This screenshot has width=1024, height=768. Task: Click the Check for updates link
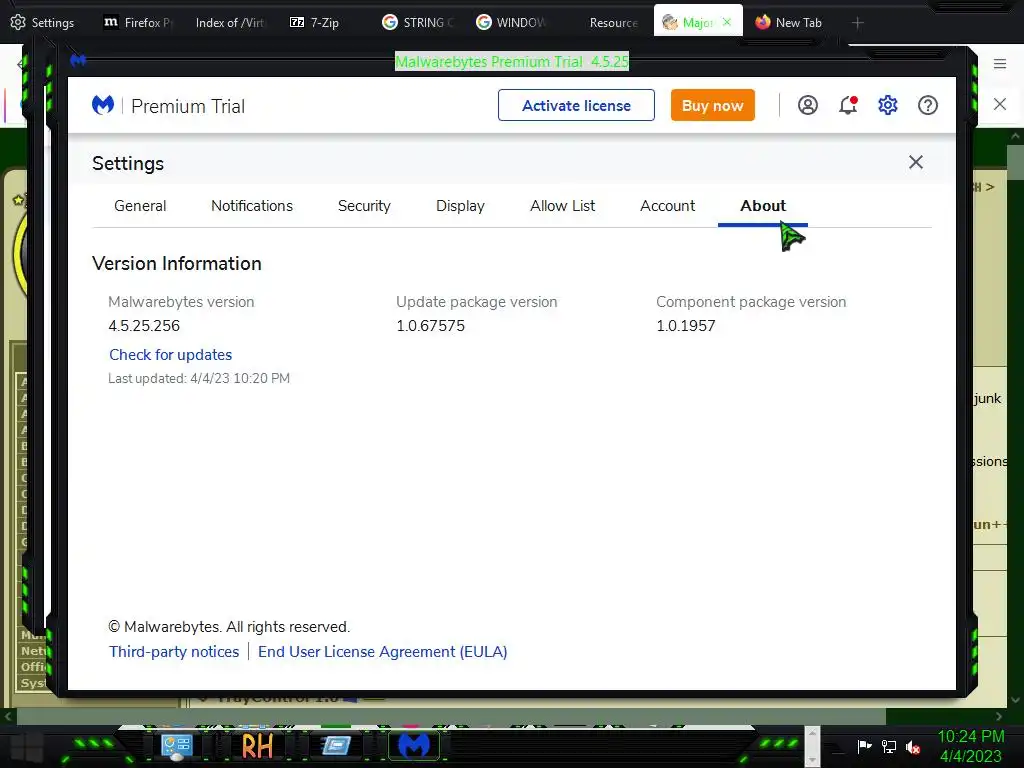170,355
